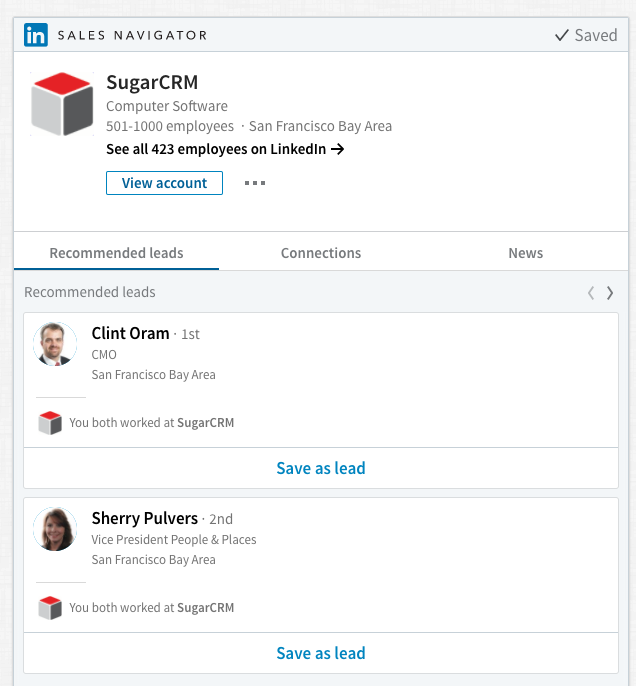636x686 pixels.
Task: Open the Connections tab
Action: click(321, 253)
